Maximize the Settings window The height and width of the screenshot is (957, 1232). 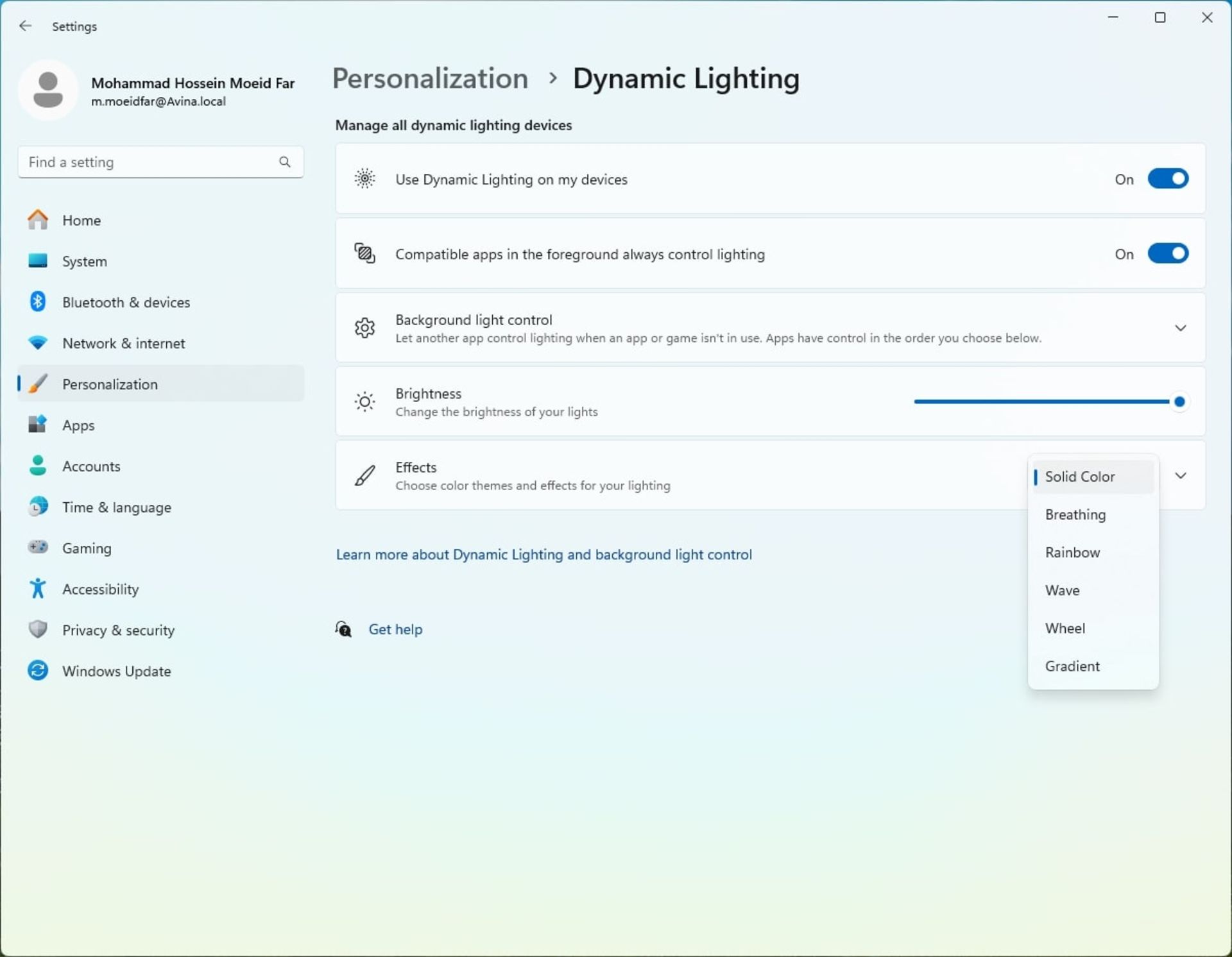1159,17
